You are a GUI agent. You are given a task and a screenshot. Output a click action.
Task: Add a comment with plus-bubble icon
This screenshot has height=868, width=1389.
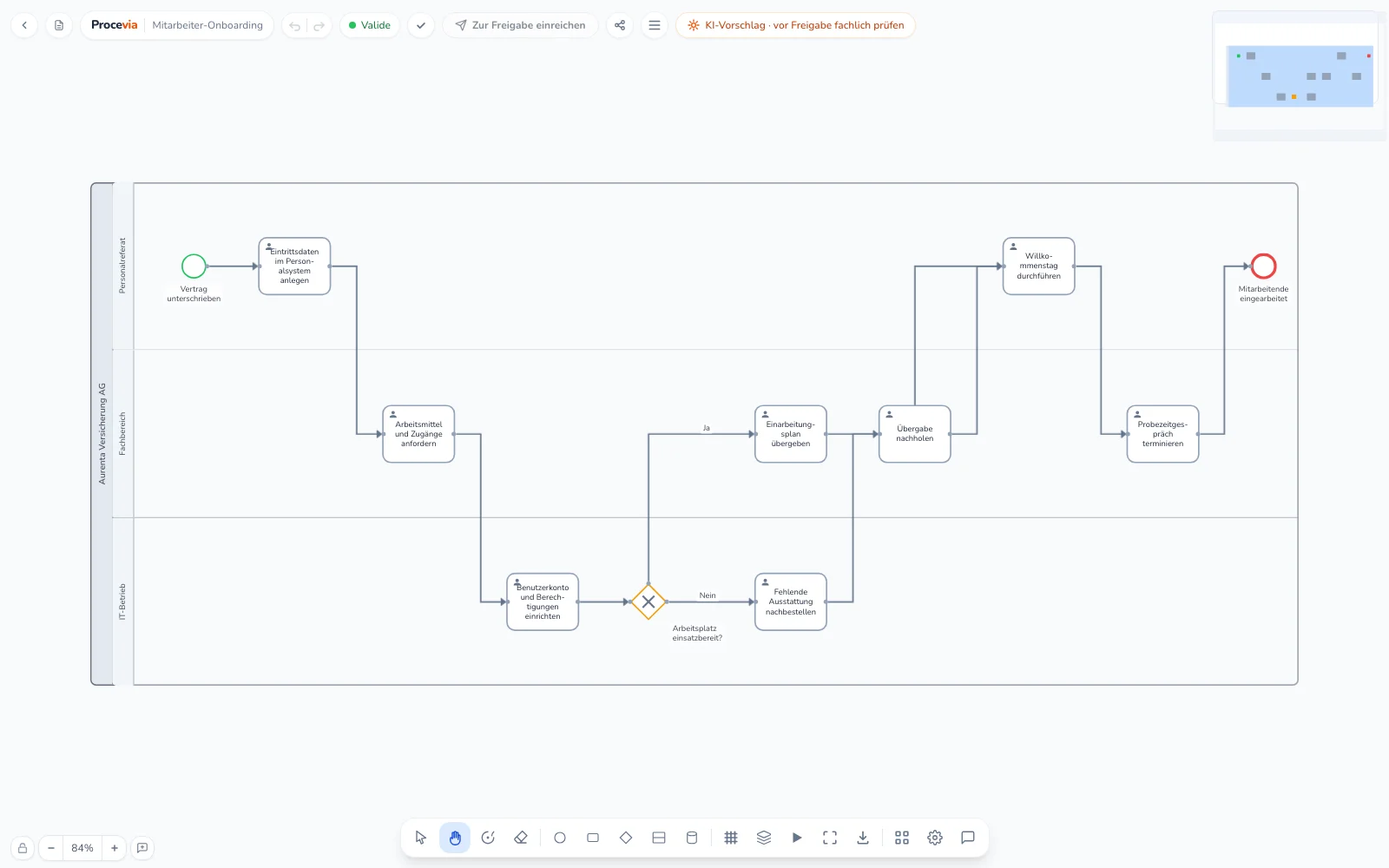point(142,848)
